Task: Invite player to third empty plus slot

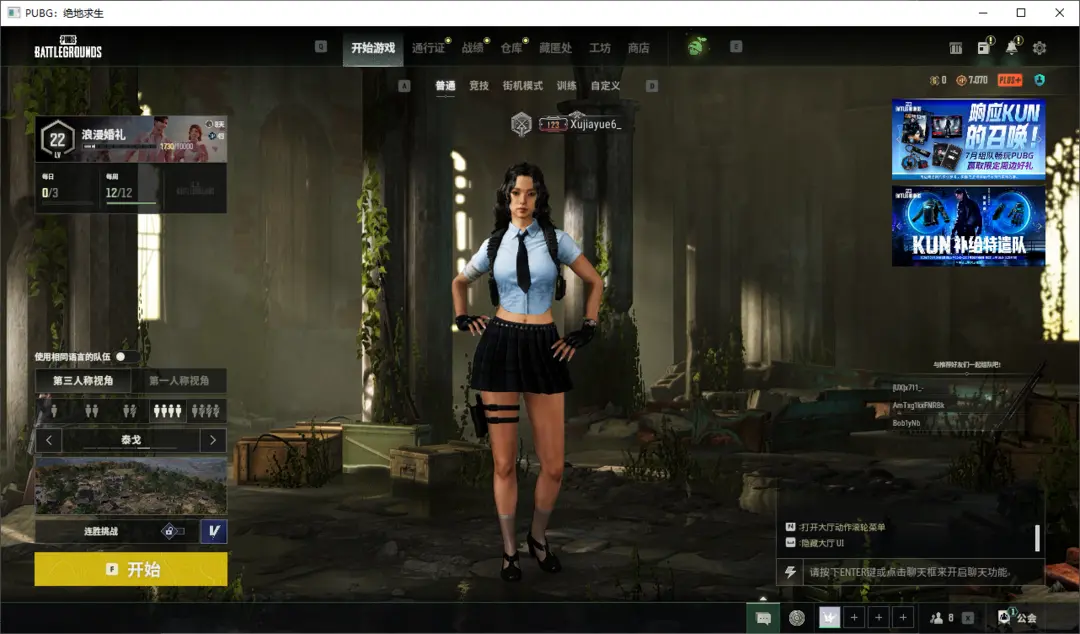Action: pos(903,617)
